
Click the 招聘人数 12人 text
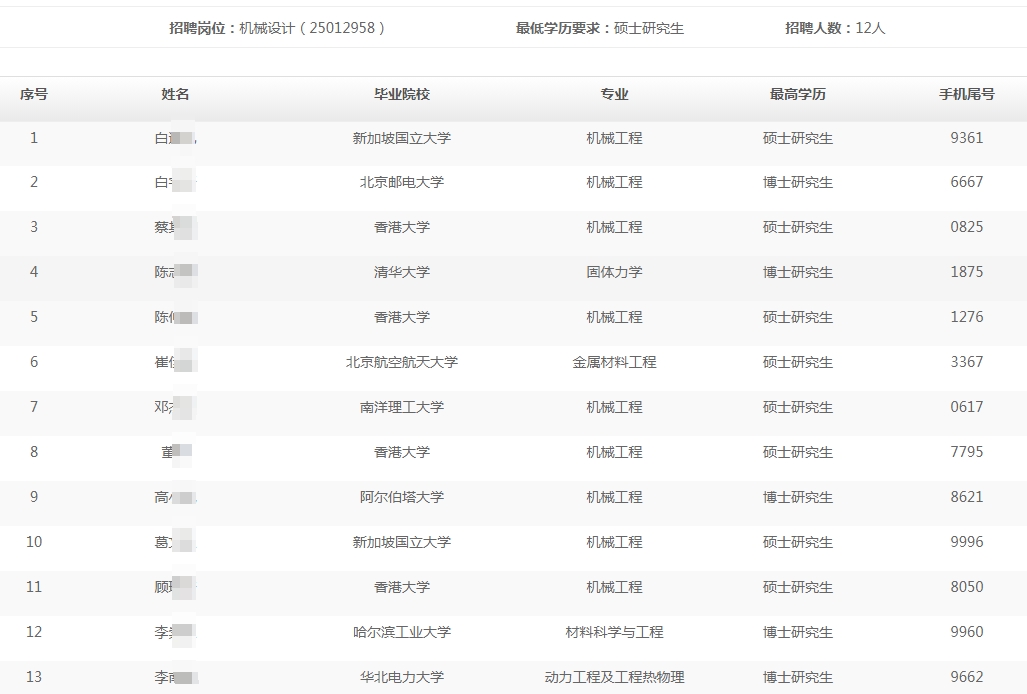(835, 28)
